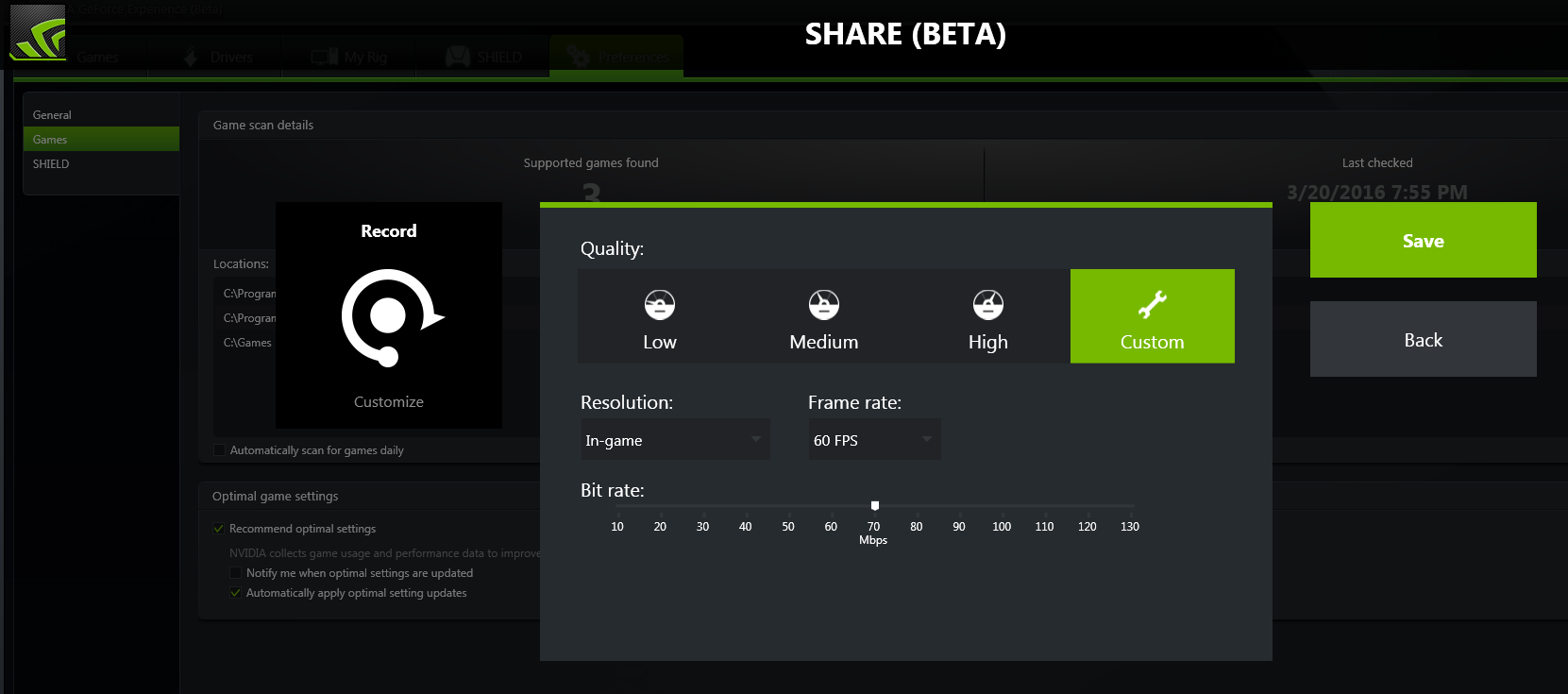Enable Notify me when optimal settings are updated

tap(236, 573)
